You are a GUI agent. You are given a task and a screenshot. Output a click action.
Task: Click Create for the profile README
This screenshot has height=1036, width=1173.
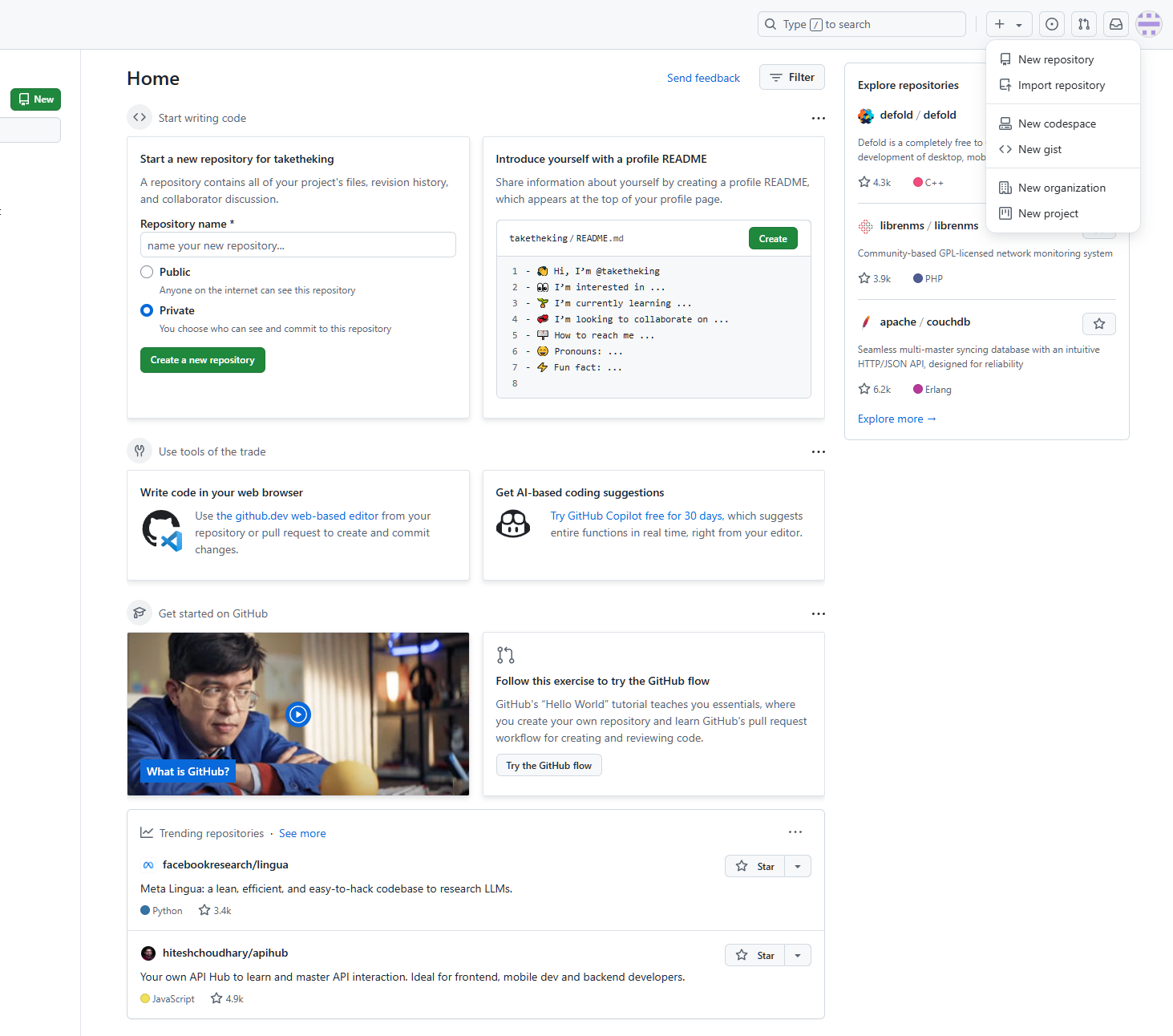773,238
